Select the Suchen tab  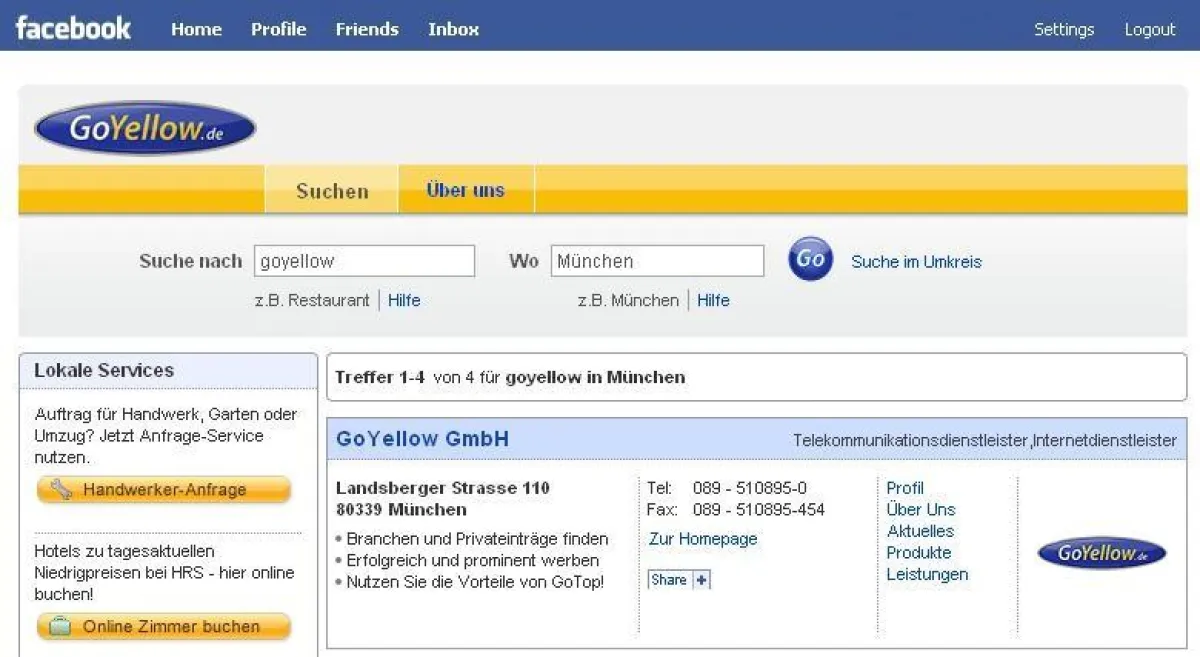pyautogui.click(x=332, y=191)
